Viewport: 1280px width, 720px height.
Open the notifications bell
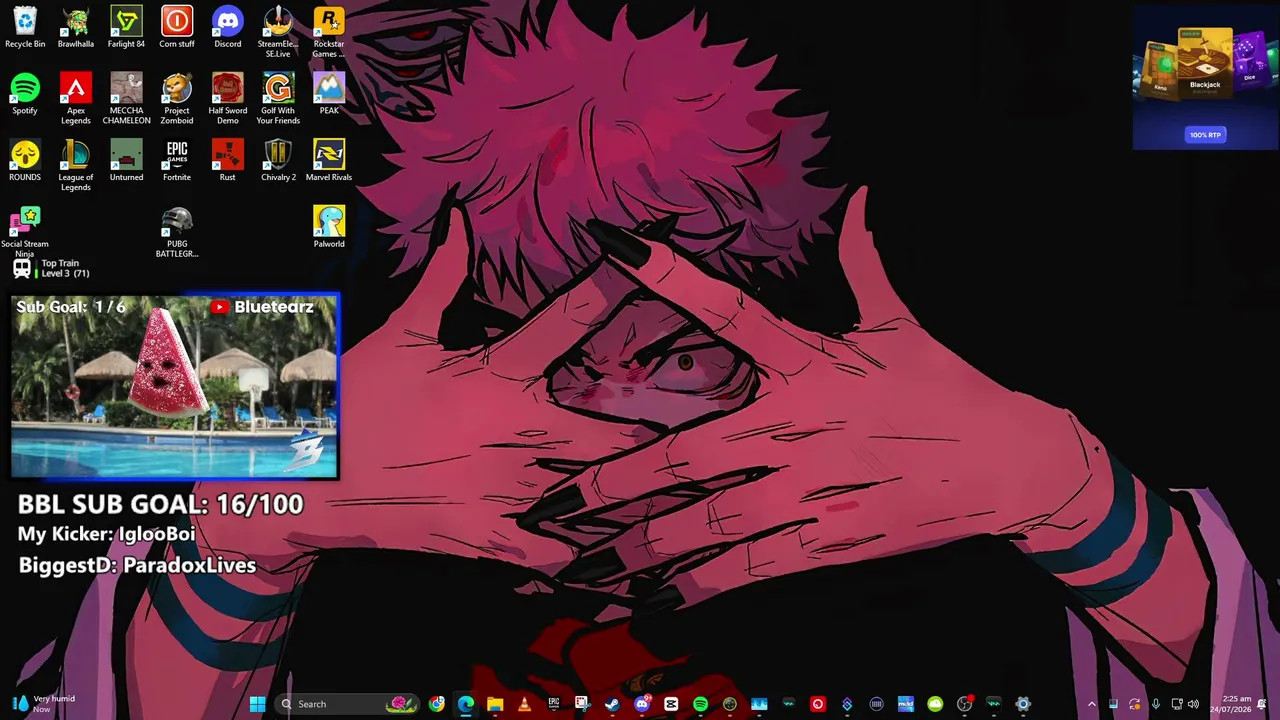(1263, 704)
